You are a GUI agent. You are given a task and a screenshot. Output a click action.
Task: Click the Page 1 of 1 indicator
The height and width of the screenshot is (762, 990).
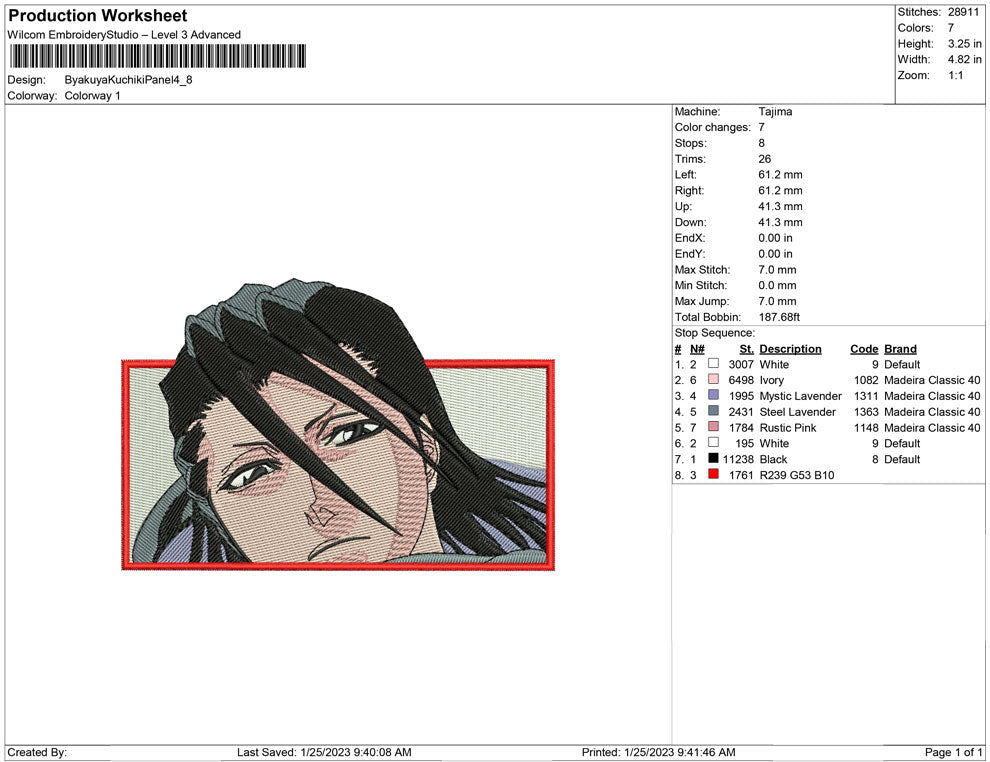click(x=953, y=752)
